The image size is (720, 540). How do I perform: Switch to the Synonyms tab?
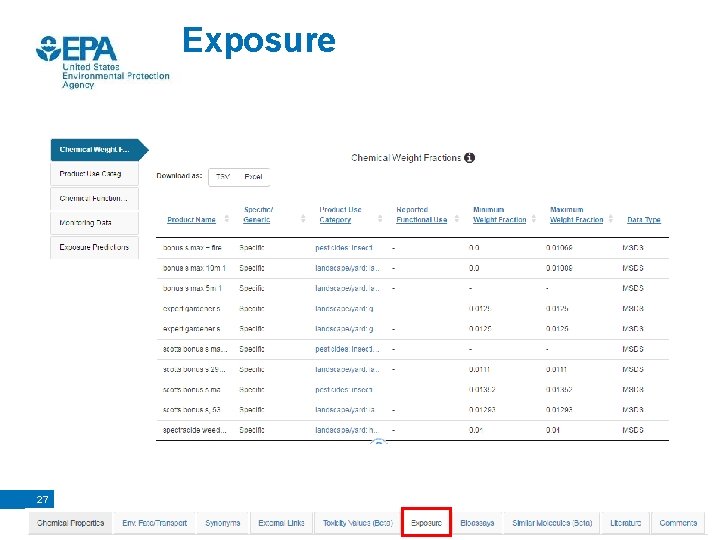[x=223, y=523]
